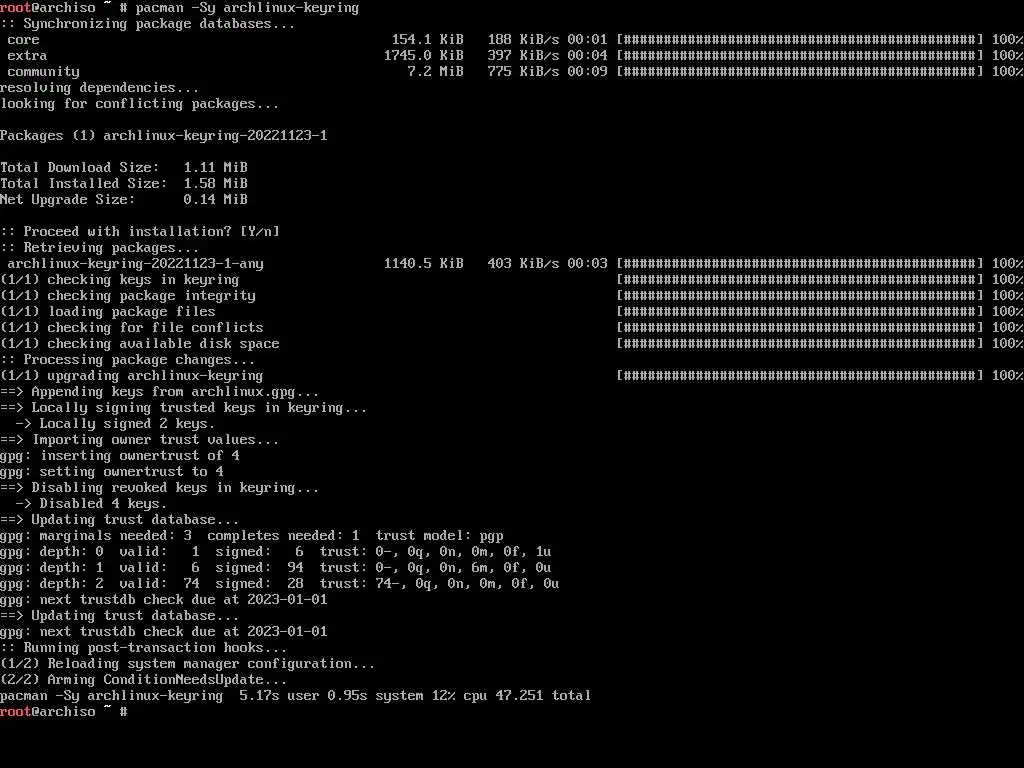Click 'Proceed with installation? [Y/n]' prompt

pos(140,232)
